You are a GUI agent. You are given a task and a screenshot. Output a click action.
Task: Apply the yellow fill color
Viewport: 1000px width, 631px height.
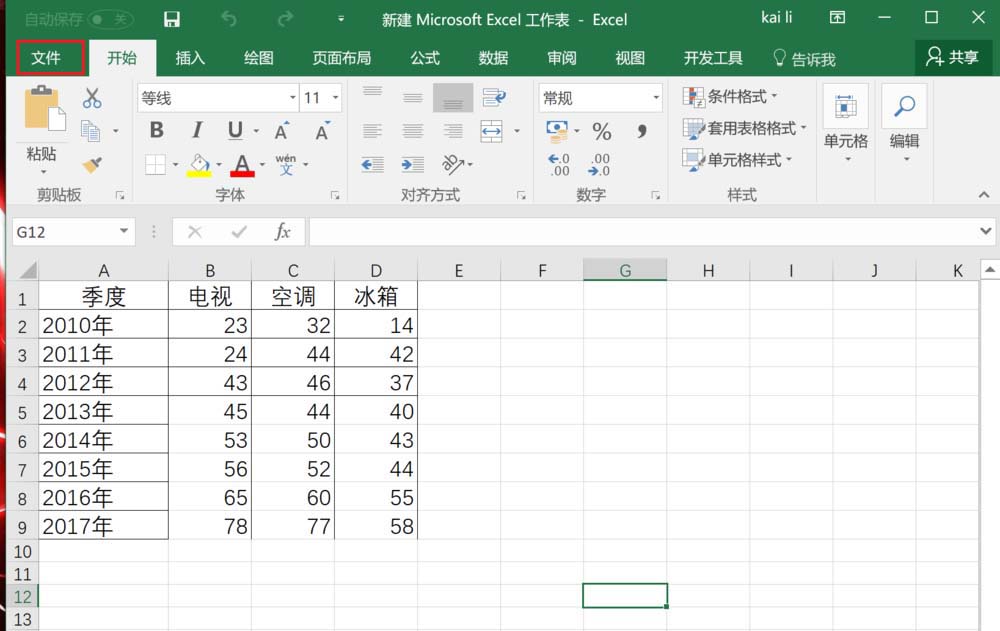(x=199, y=164)
